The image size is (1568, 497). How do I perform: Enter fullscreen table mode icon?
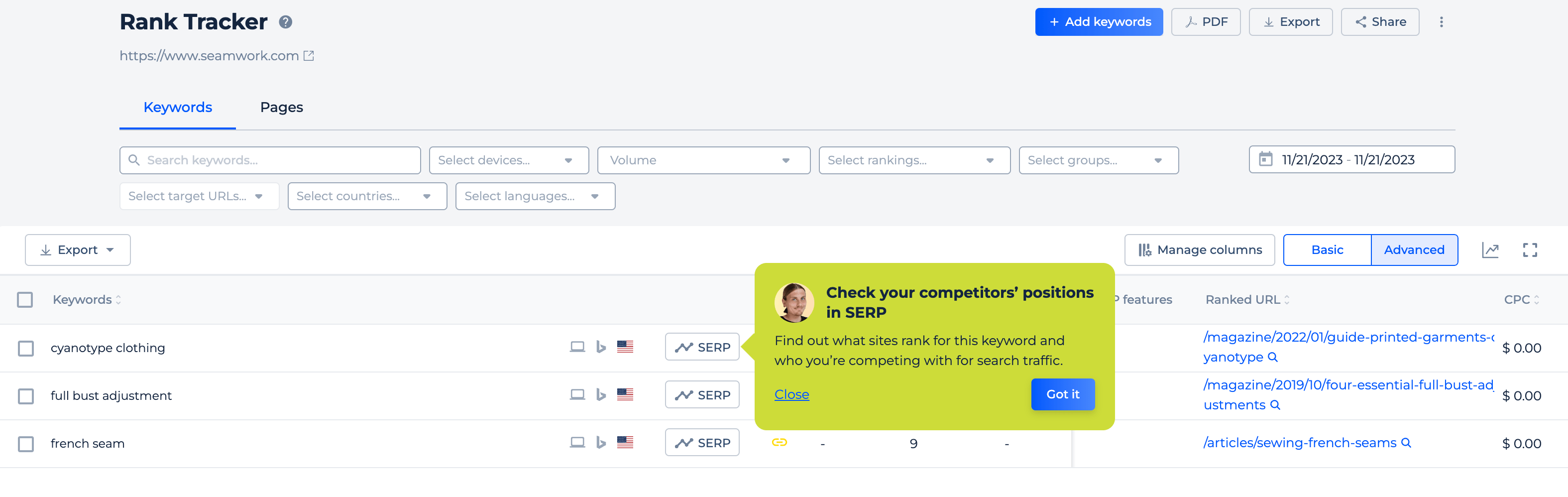click(x=1530, y=249)
